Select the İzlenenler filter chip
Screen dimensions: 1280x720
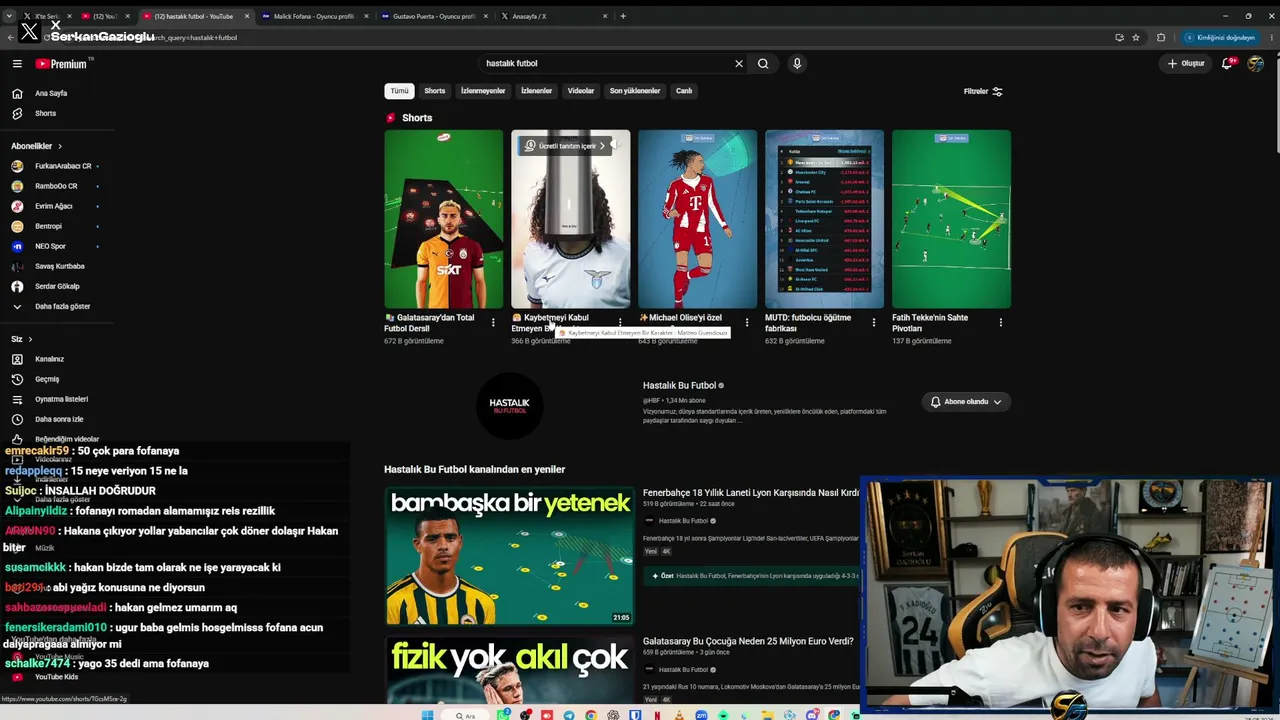536,91
